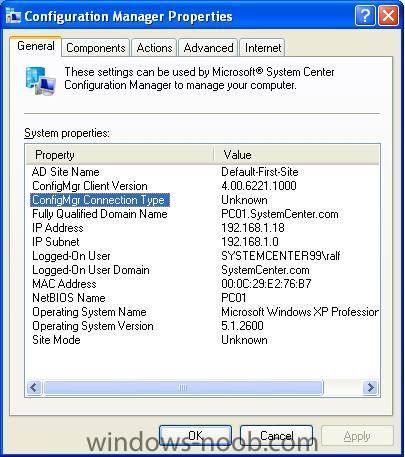This screenshot has width=405, height=457.
Task: Click the help question mark button
Action: coord(365,15)
